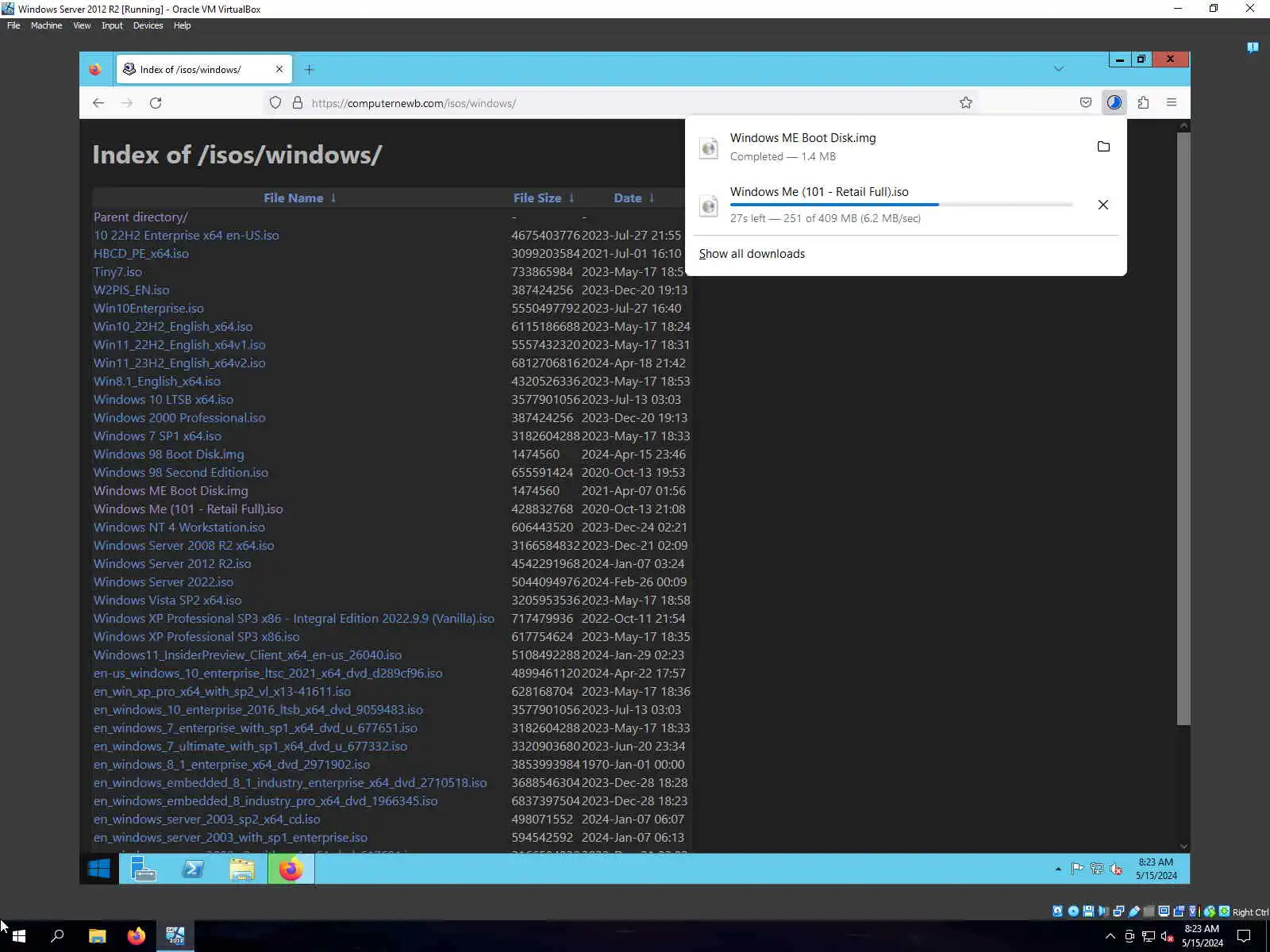The image size is (1270, 952).
Task: Click Win8.1_English_x64.iso link
Action: (157, 382)
